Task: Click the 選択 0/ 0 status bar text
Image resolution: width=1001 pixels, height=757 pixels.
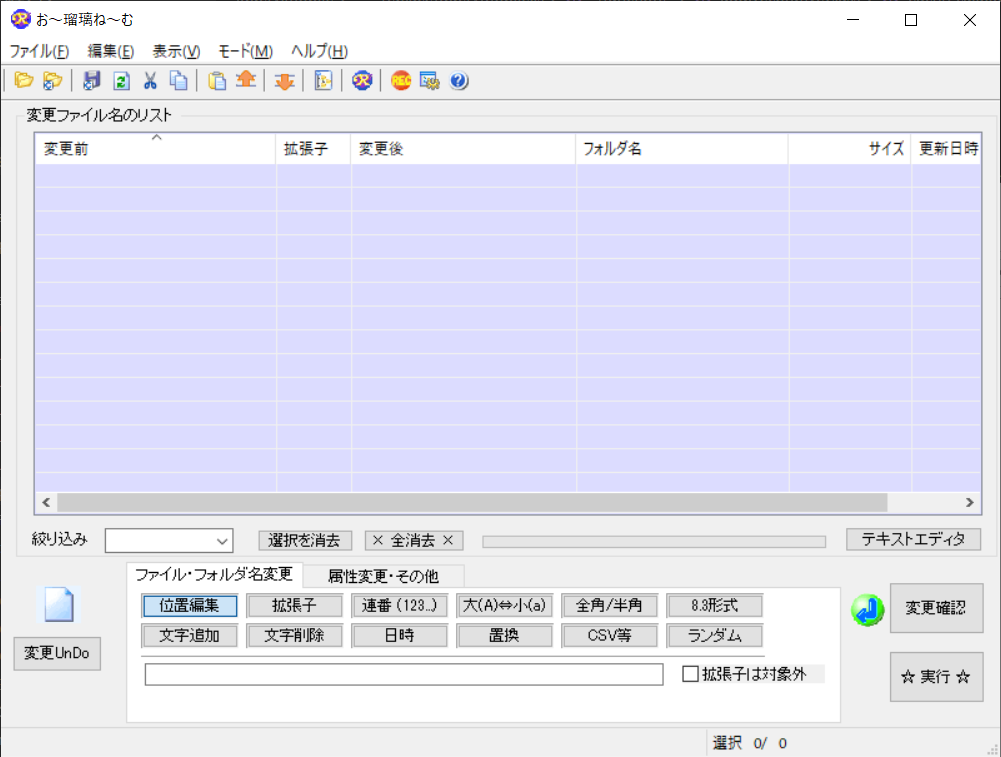Action: coord(750,743)
